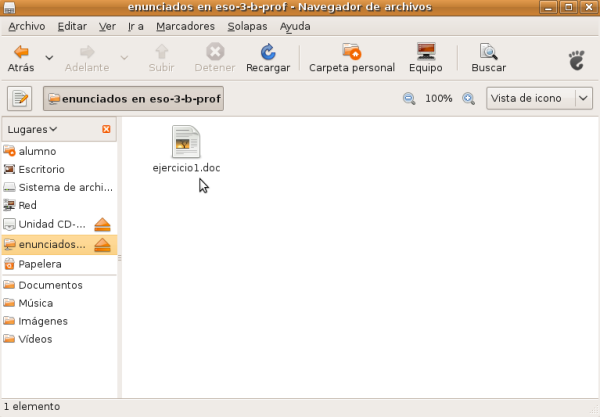Select Papelera in the sidebar
The image size is (600, 417).
39,264
